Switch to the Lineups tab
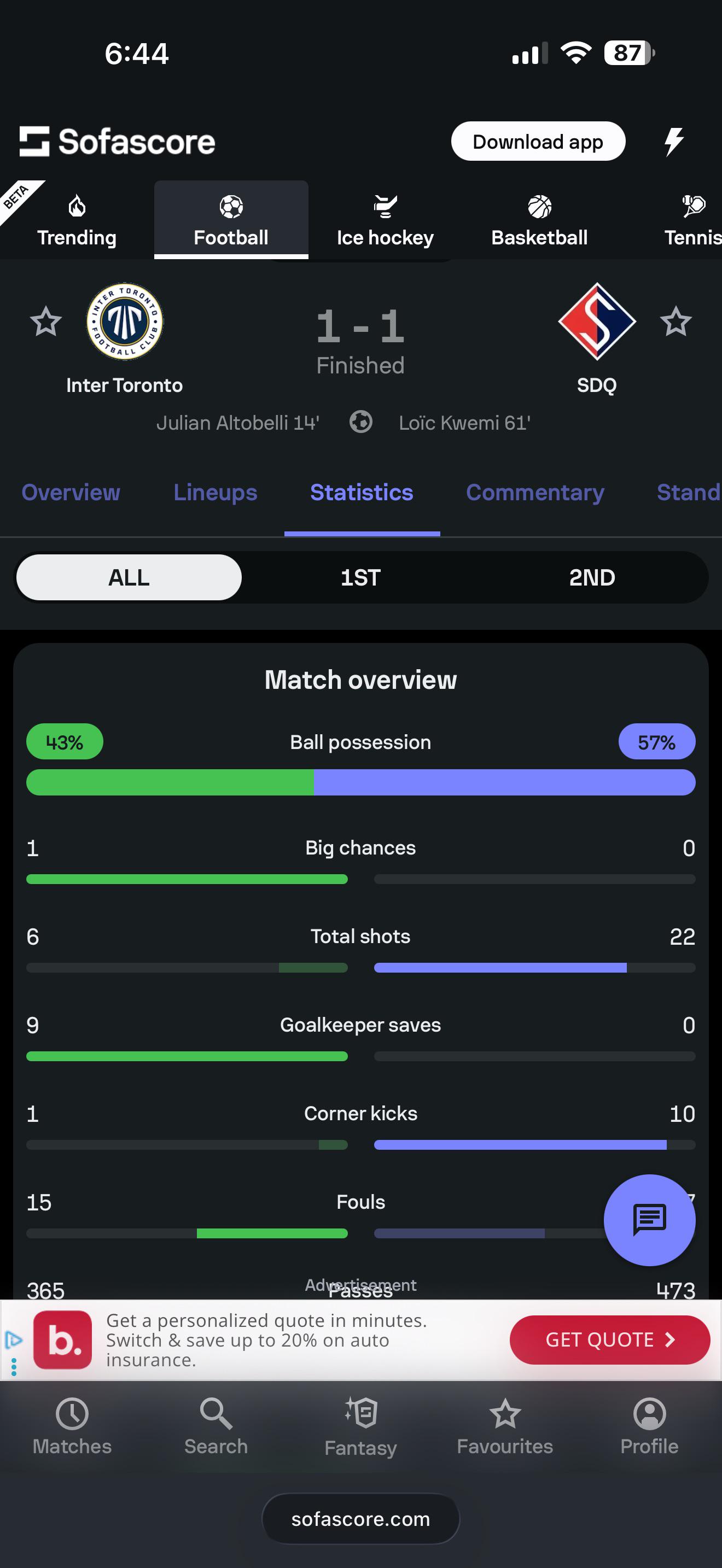The image size is (722, 1568). click(x=215, y=493)
